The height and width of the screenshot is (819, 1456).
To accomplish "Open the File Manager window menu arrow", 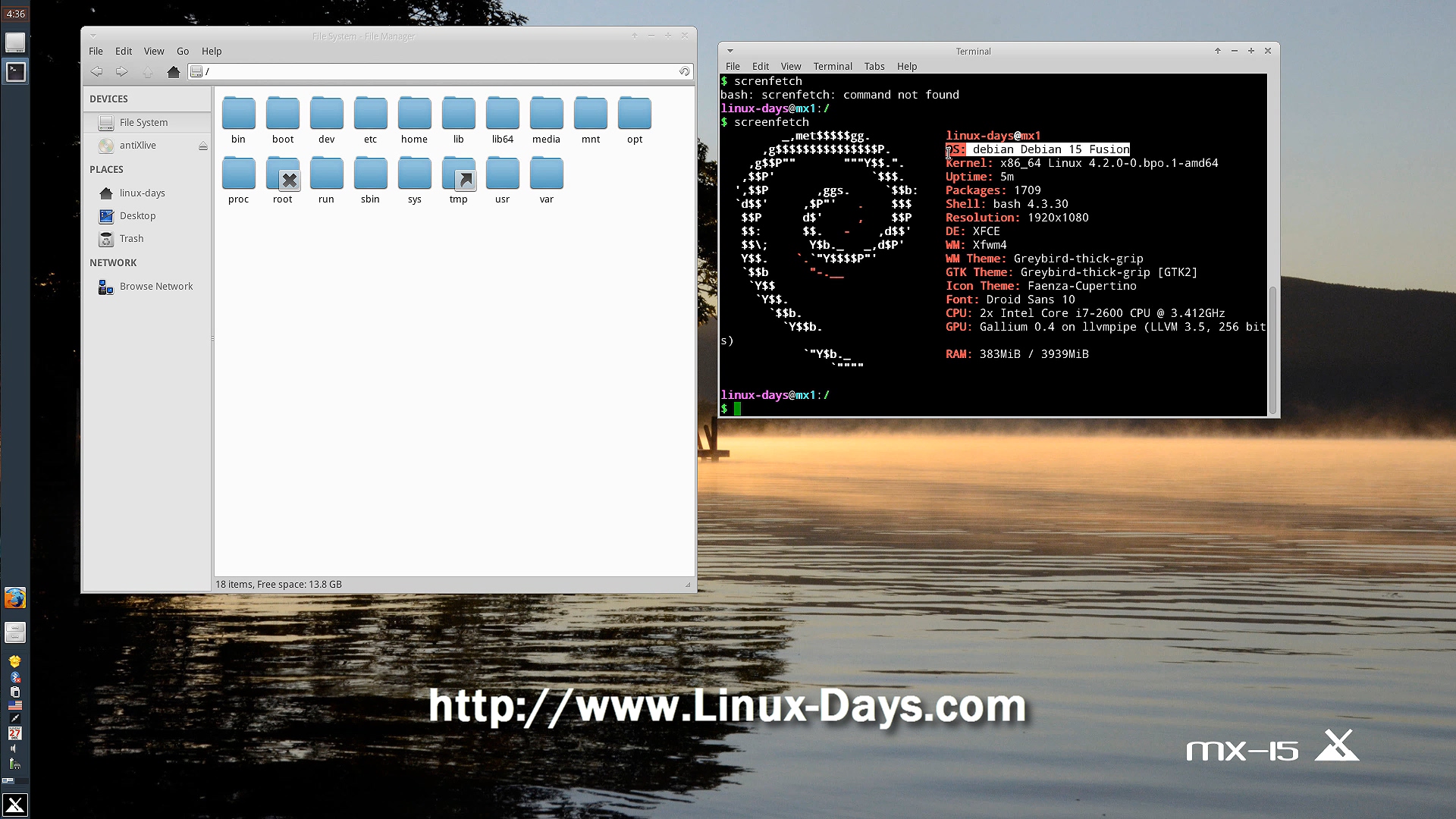I will 93,36.
